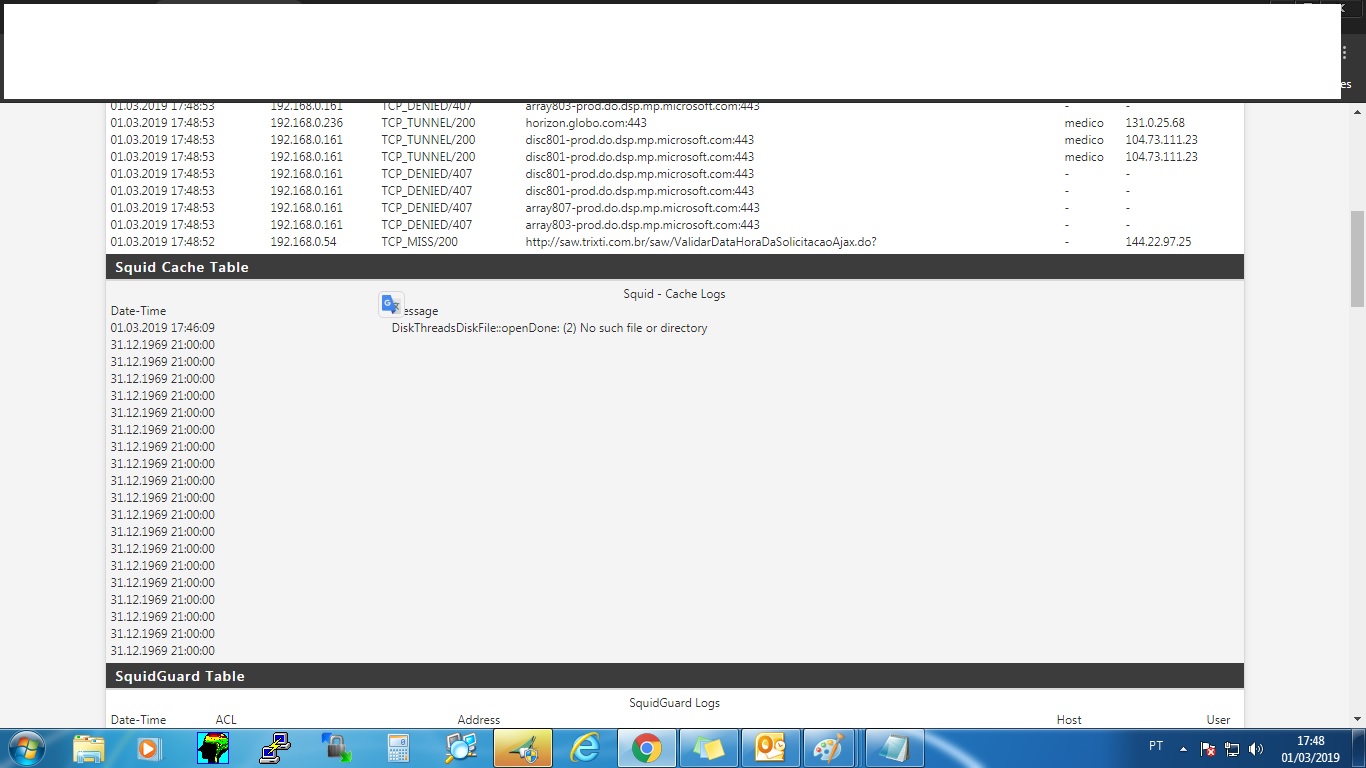Open the Windows Start menu
The image size is (1366, 768).
(24, 748)
